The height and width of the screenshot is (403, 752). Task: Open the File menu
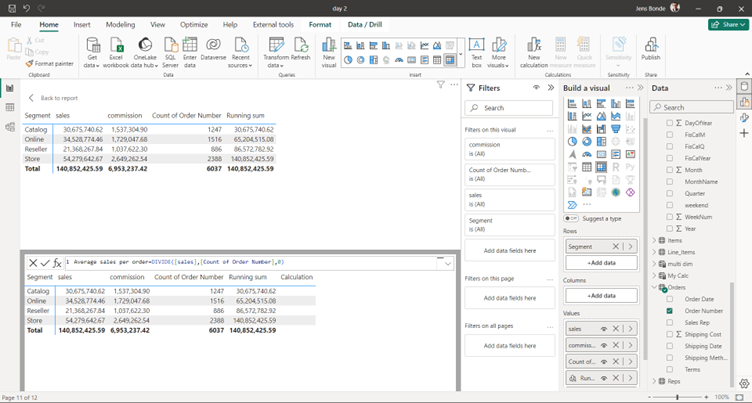[x=16, y=24]
